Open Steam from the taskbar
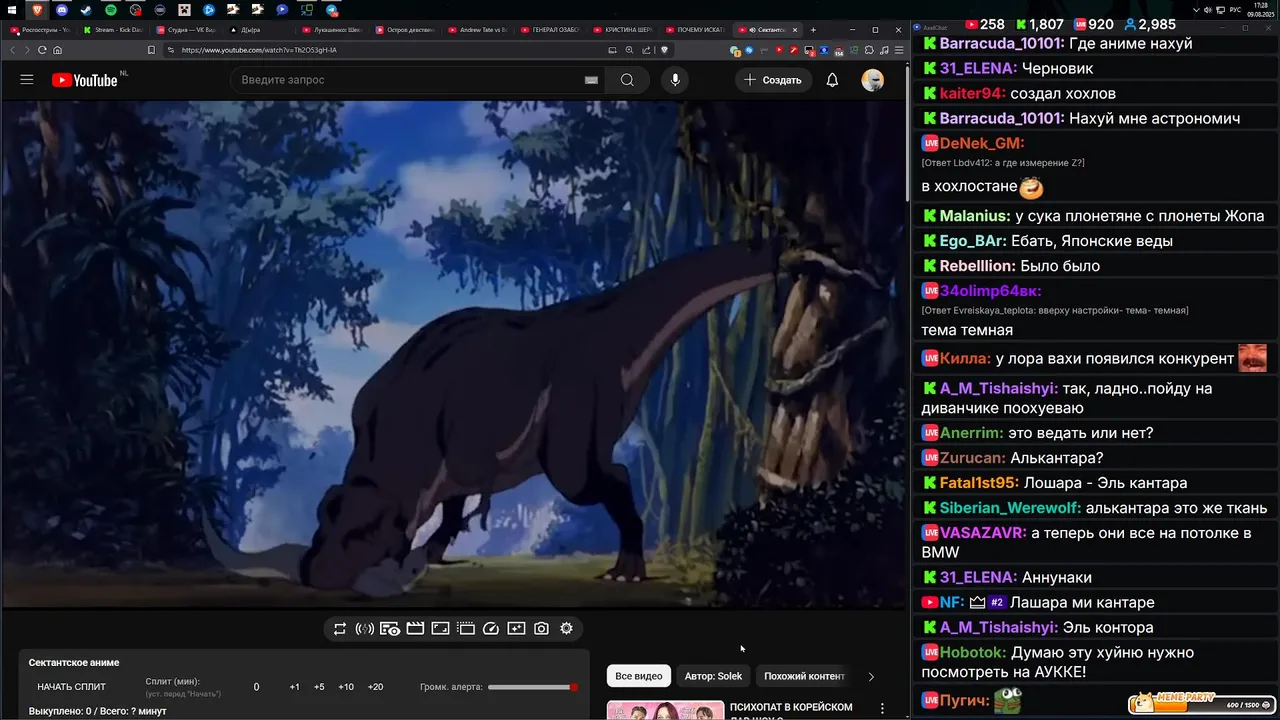 pyautogui.click(x=86, y=10)
